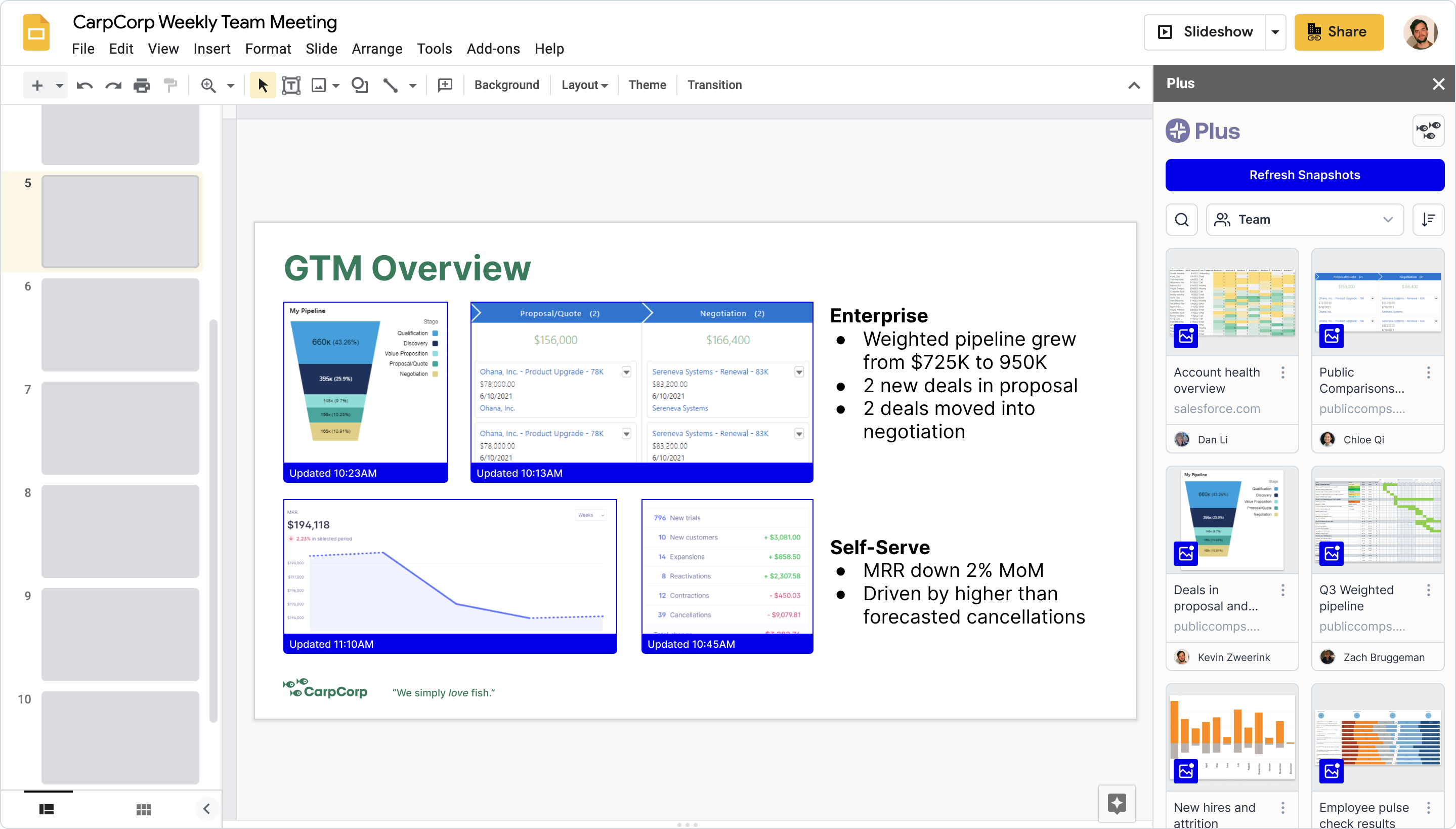Open more options for Account health overview

click(x=1282, y=372)
